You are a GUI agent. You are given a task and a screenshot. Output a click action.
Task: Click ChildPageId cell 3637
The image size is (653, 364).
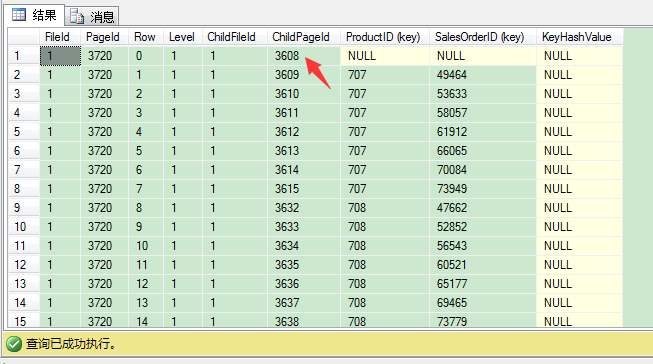(304, 303)
